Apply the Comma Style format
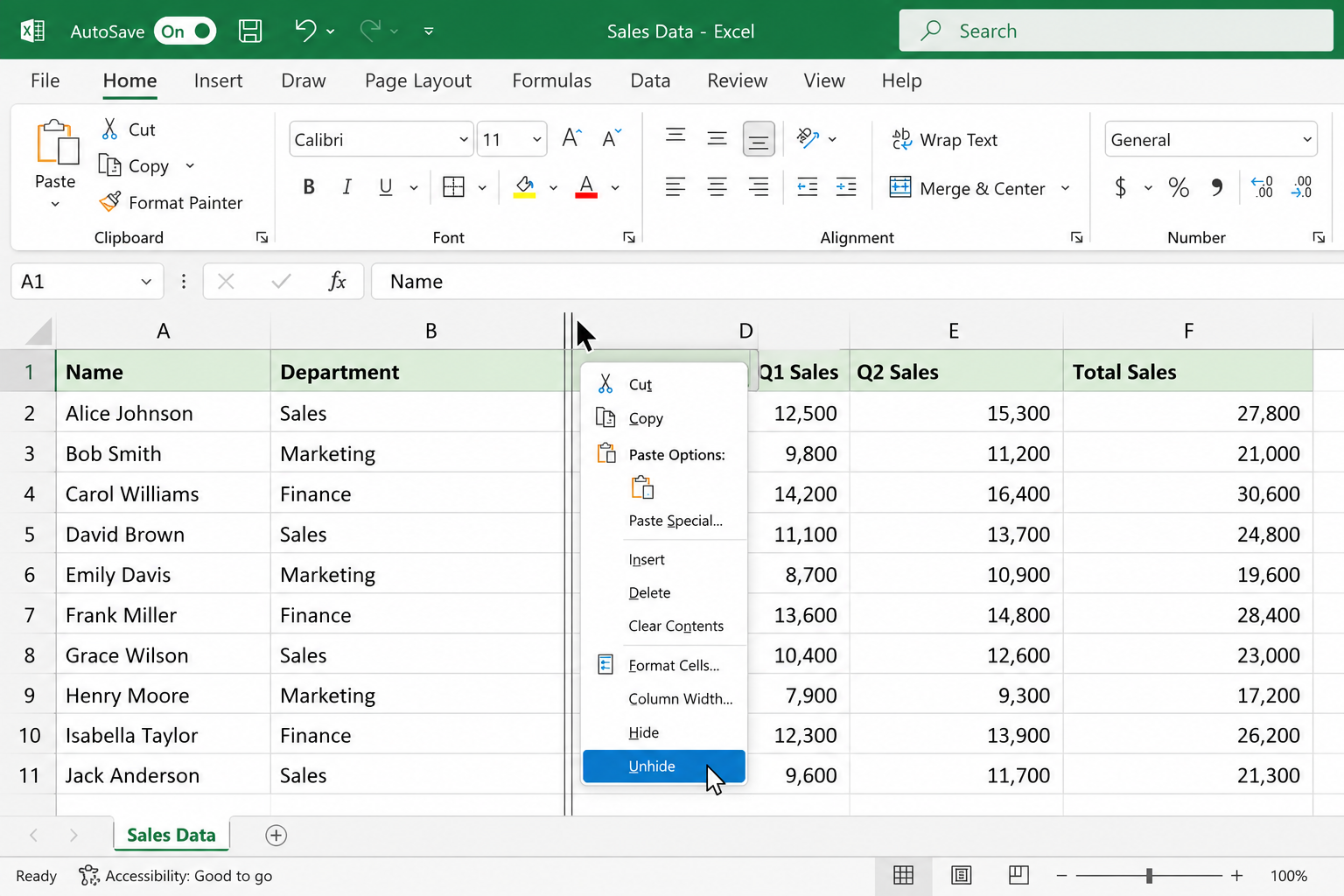The width and height of the screenshot is (1344, 896). (x=1217, y=187)
